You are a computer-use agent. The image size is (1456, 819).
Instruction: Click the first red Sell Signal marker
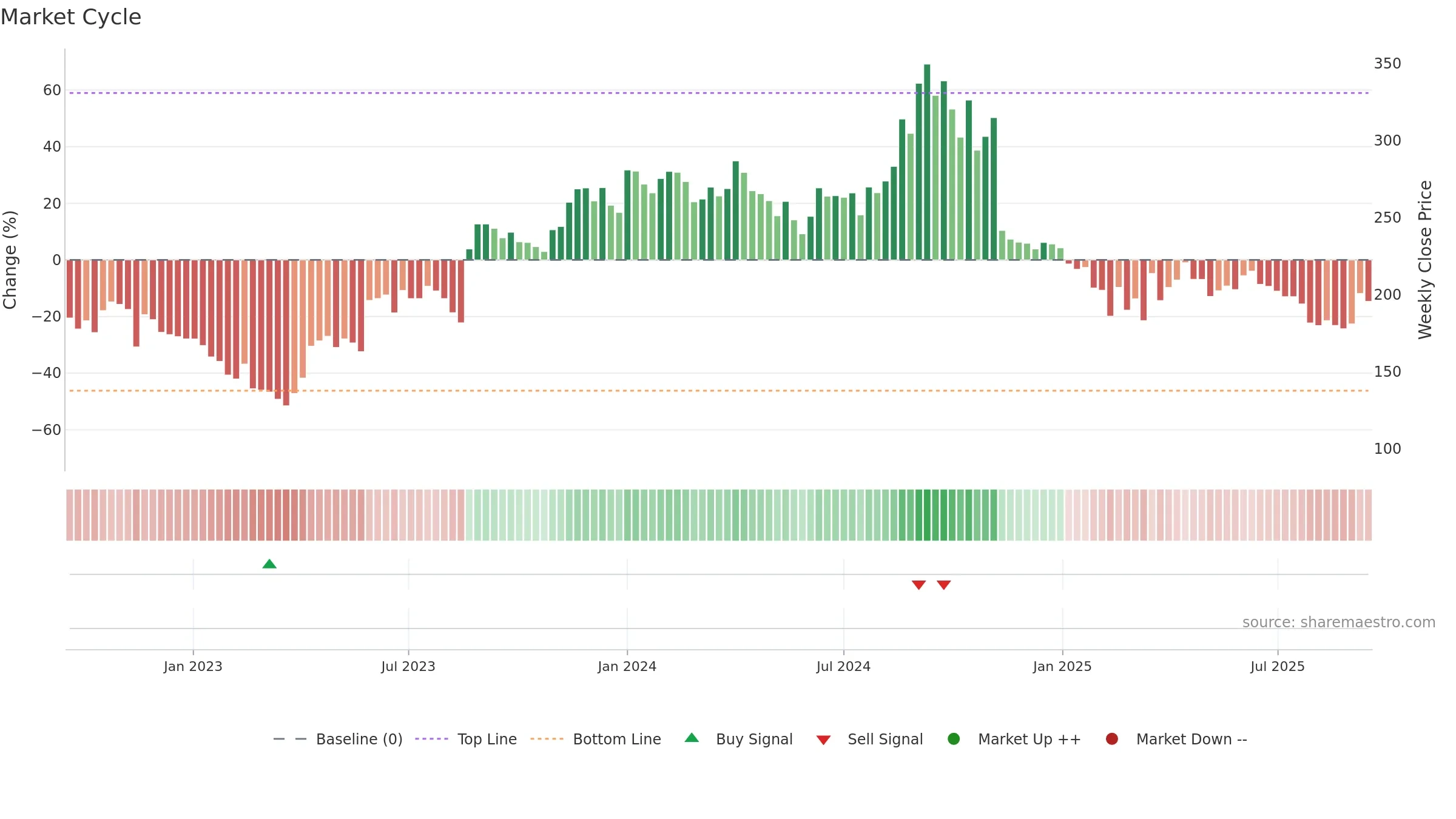point(918,585)
